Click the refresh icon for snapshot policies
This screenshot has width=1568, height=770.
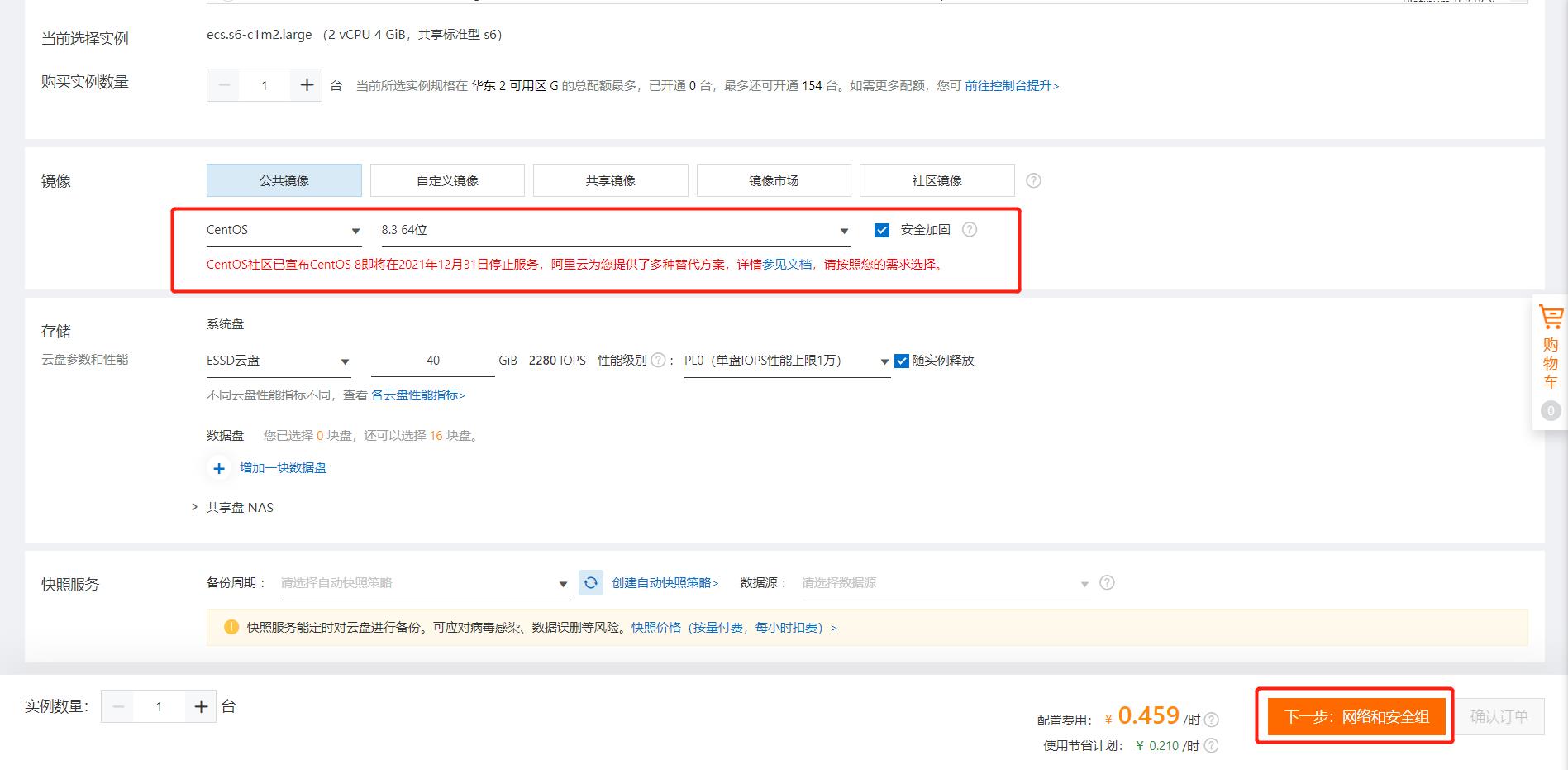coord(590,583)
